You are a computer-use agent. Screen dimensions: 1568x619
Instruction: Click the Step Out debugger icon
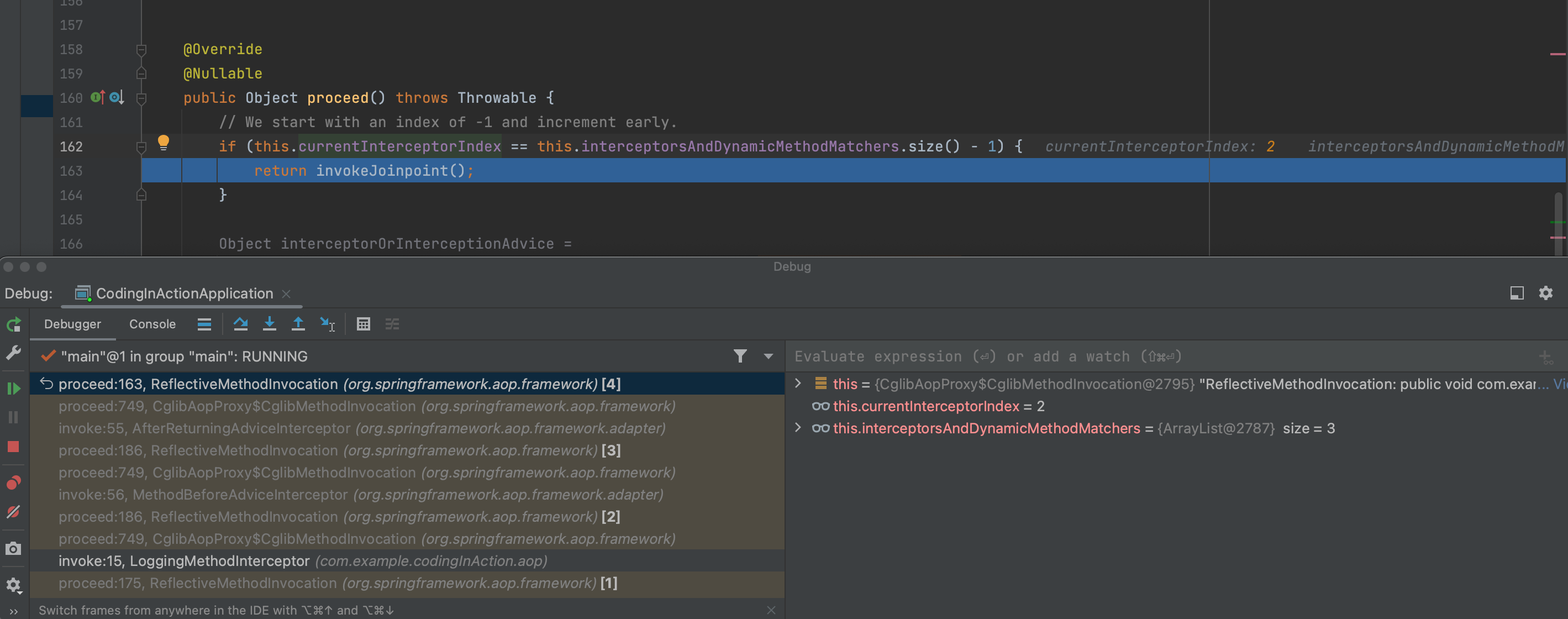point(298,324)
